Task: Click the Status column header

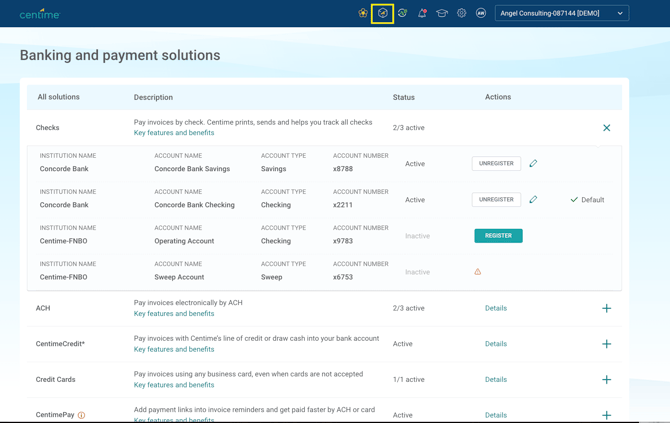Action: coord(404,97)
